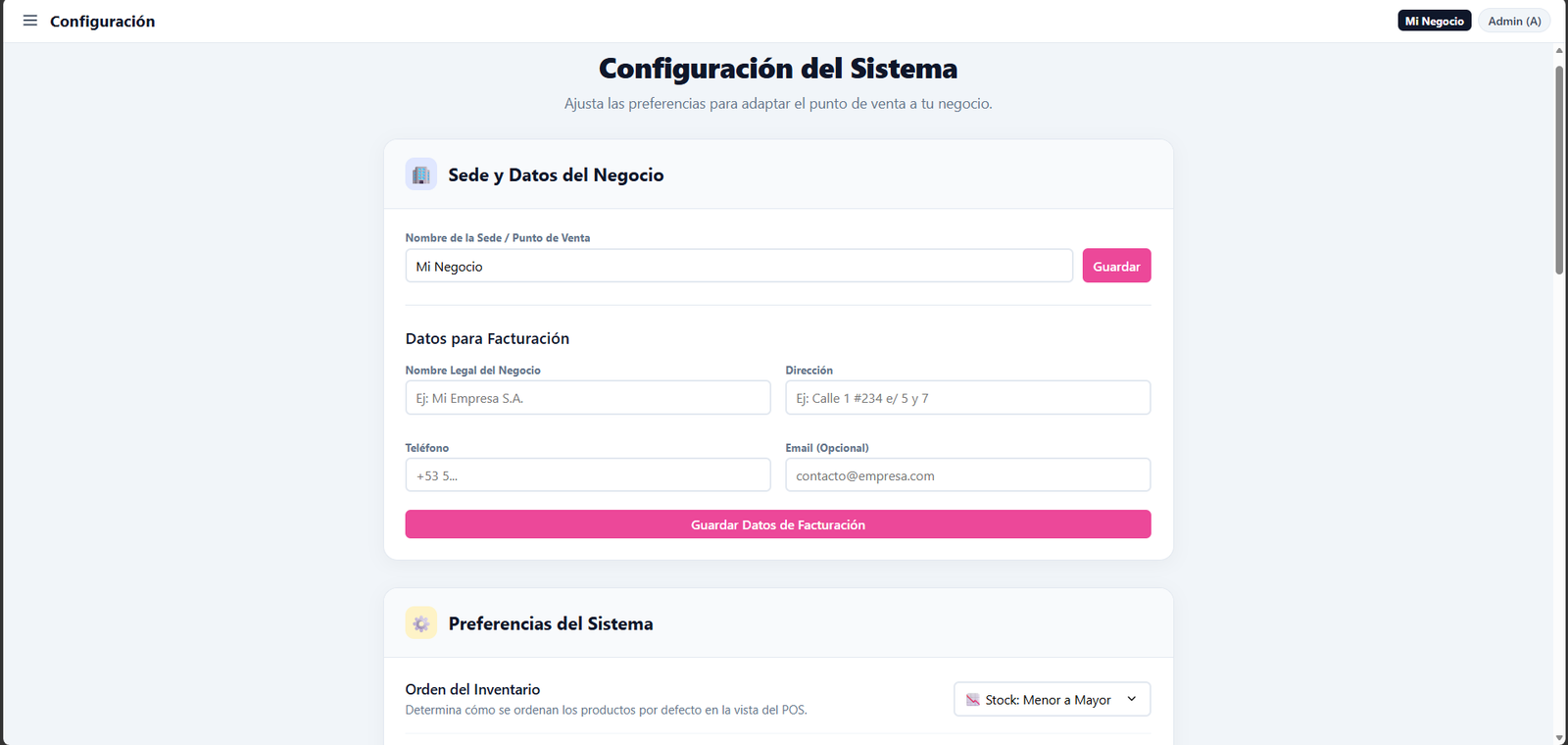Open the Stock: Menor a Mayor dropdown
The image size is (1568, 745).
[x=1052, y=699]
